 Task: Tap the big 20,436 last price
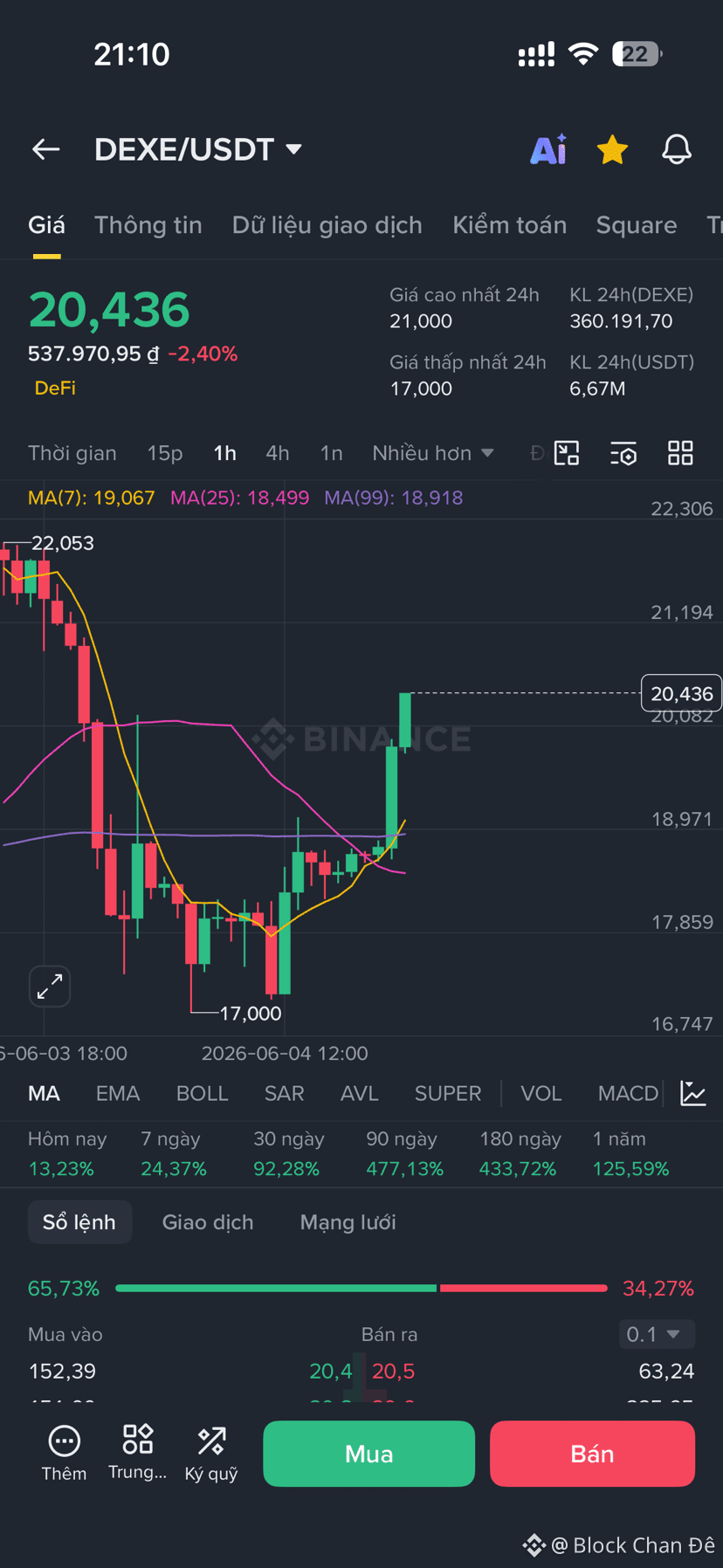click(x=109, y=310)
